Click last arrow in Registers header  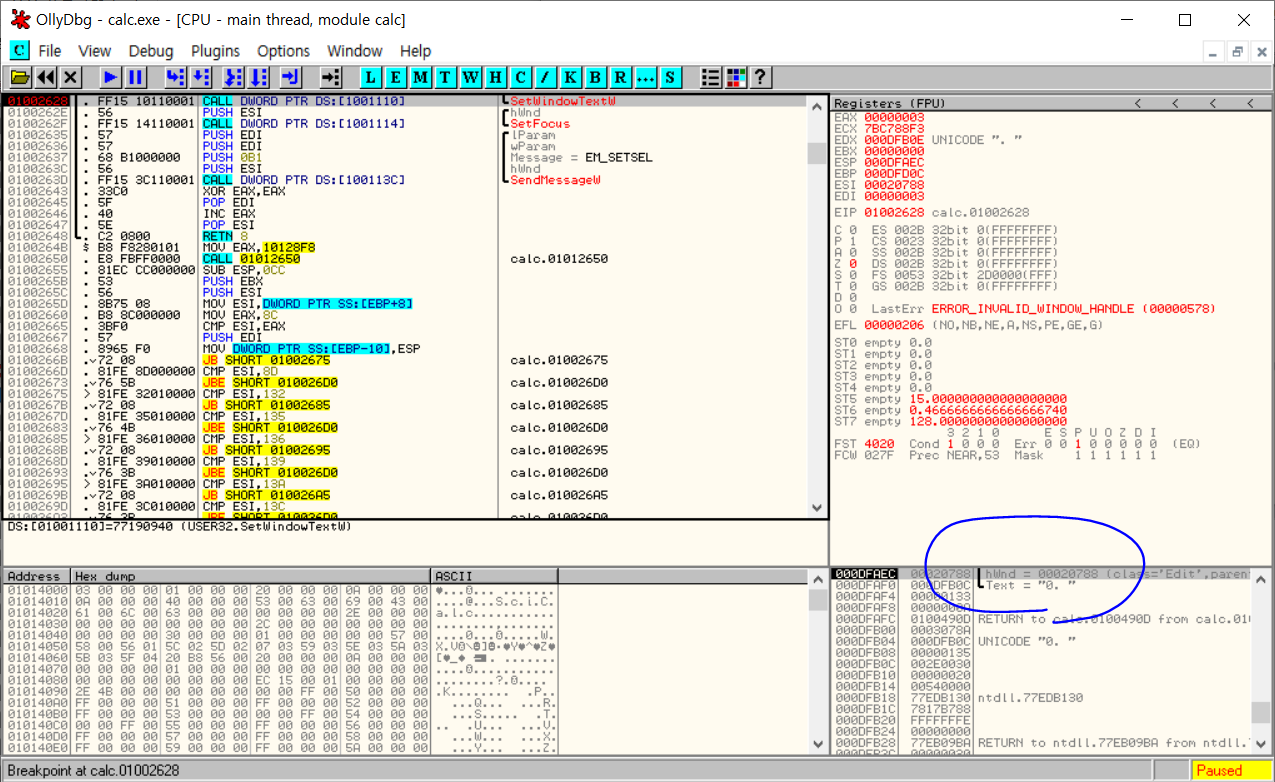pos(1252,104)
